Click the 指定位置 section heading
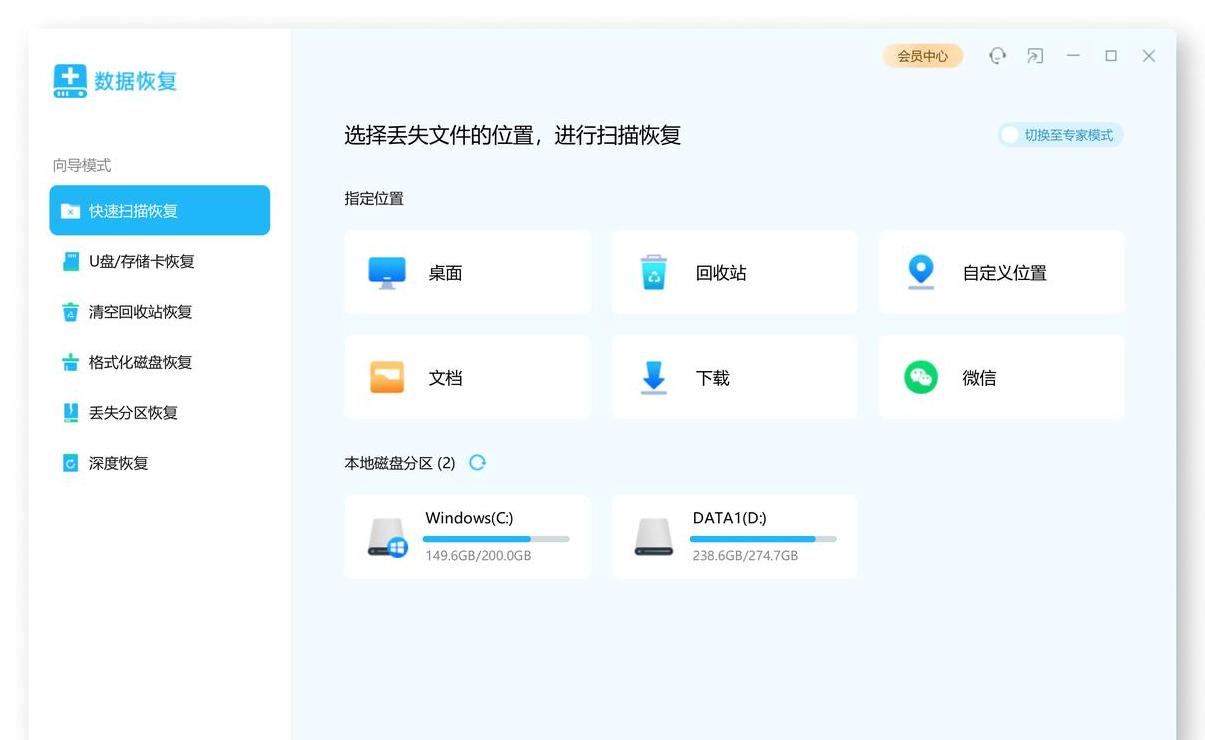 (374, 199)
